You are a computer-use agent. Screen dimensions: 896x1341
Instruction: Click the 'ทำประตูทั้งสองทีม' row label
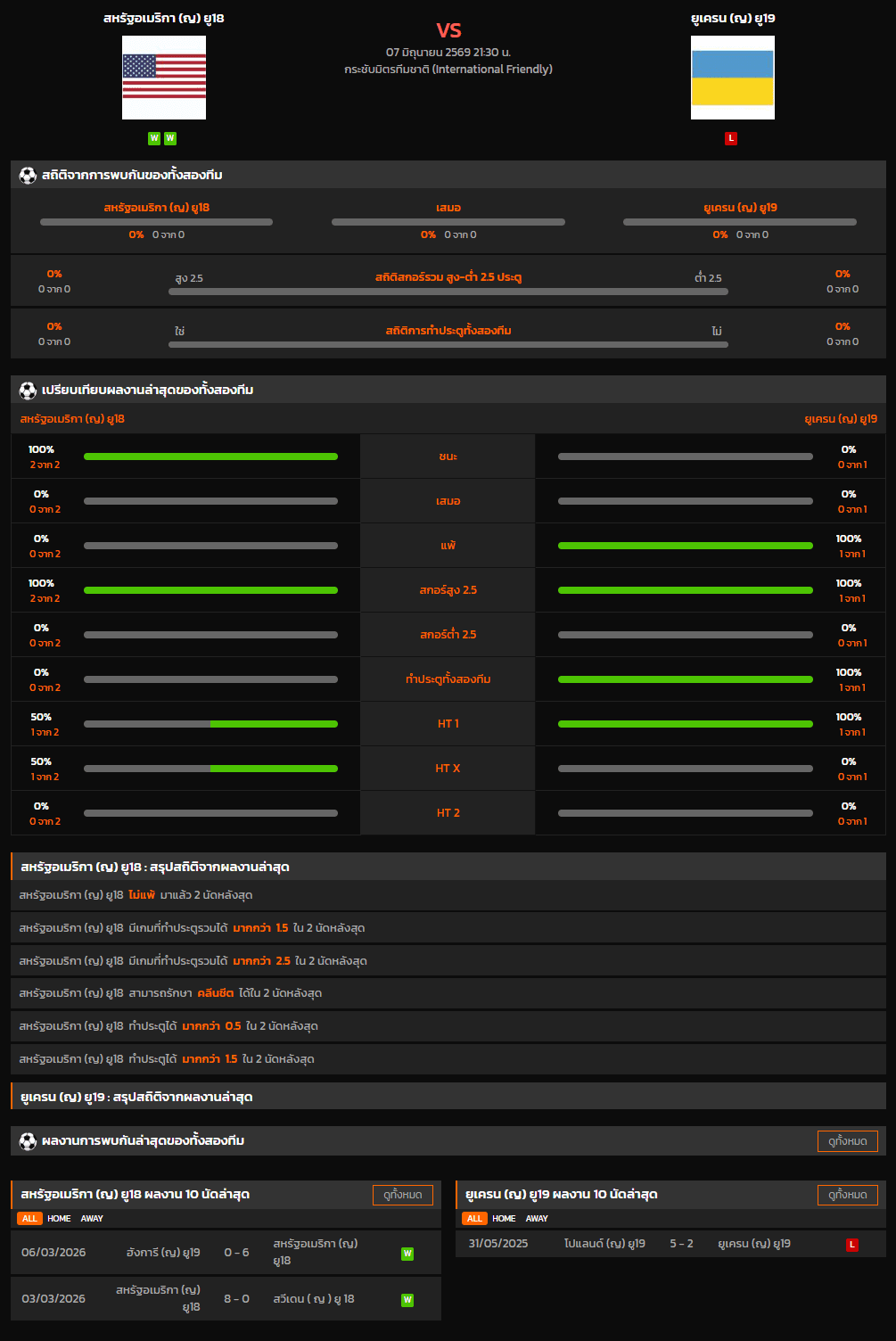(x=448, y=679)
